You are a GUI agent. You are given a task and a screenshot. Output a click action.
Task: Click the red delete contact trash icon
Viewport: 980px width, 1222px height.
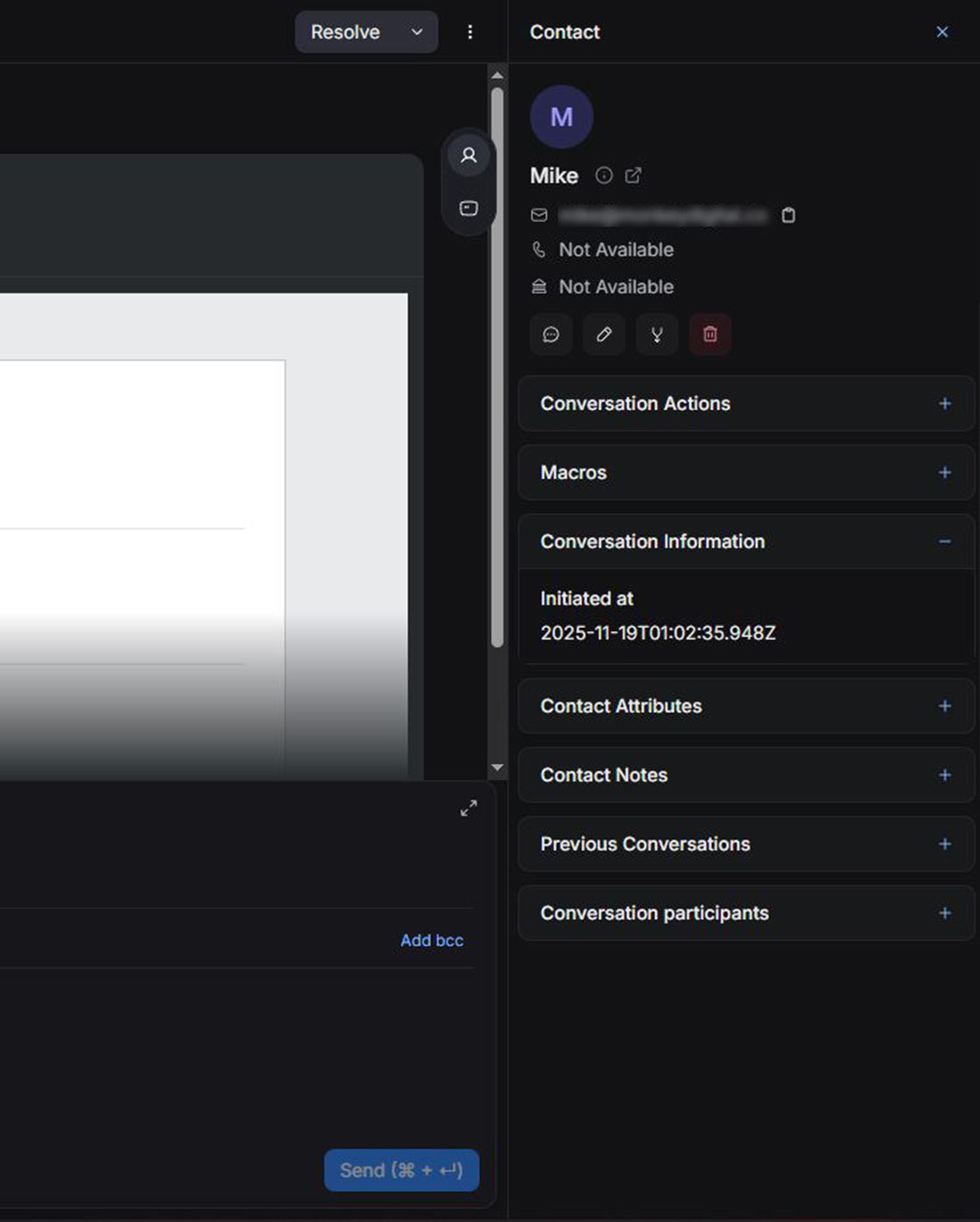pos(710,335)
